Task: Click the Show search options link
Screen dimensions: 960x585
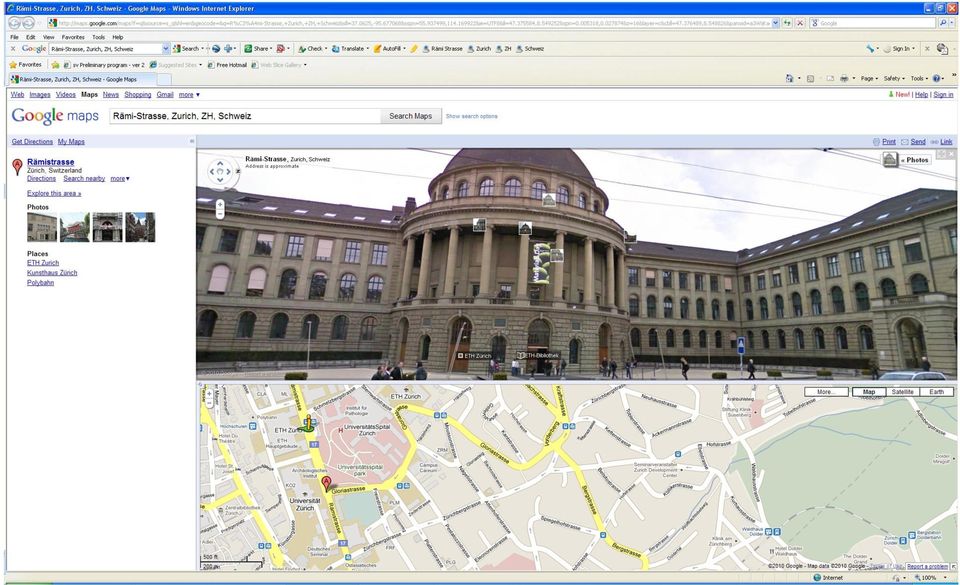Action: pos(471,116)
